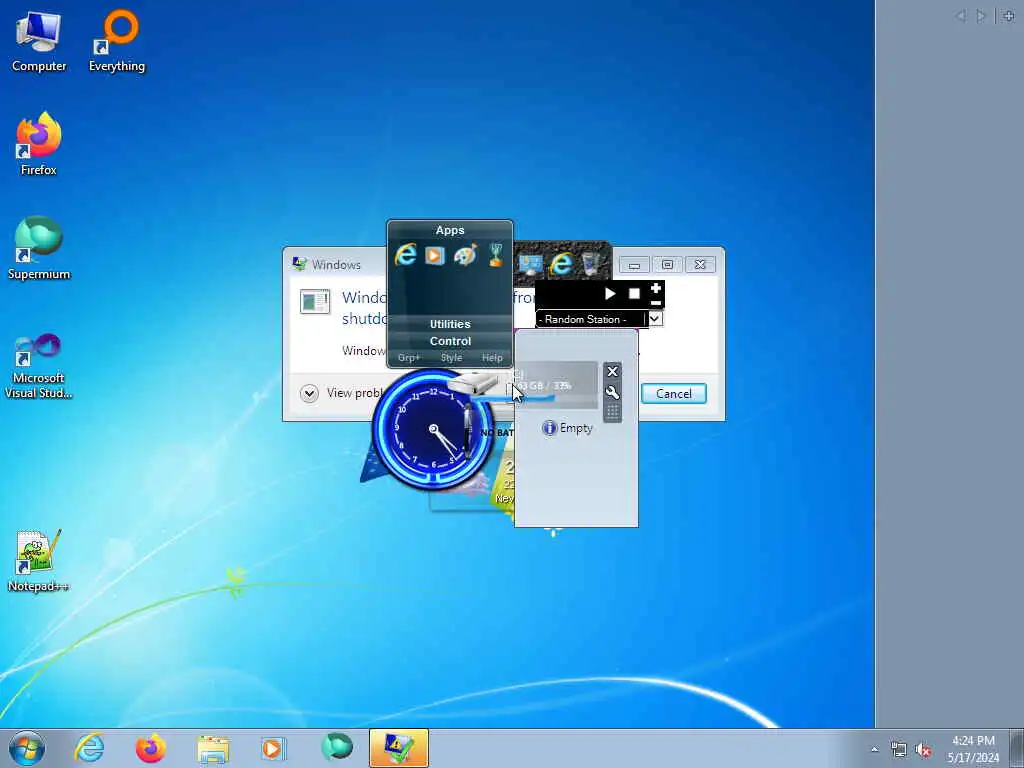
Task: Click the Windows dialog title icon
Action: [300, 264]
